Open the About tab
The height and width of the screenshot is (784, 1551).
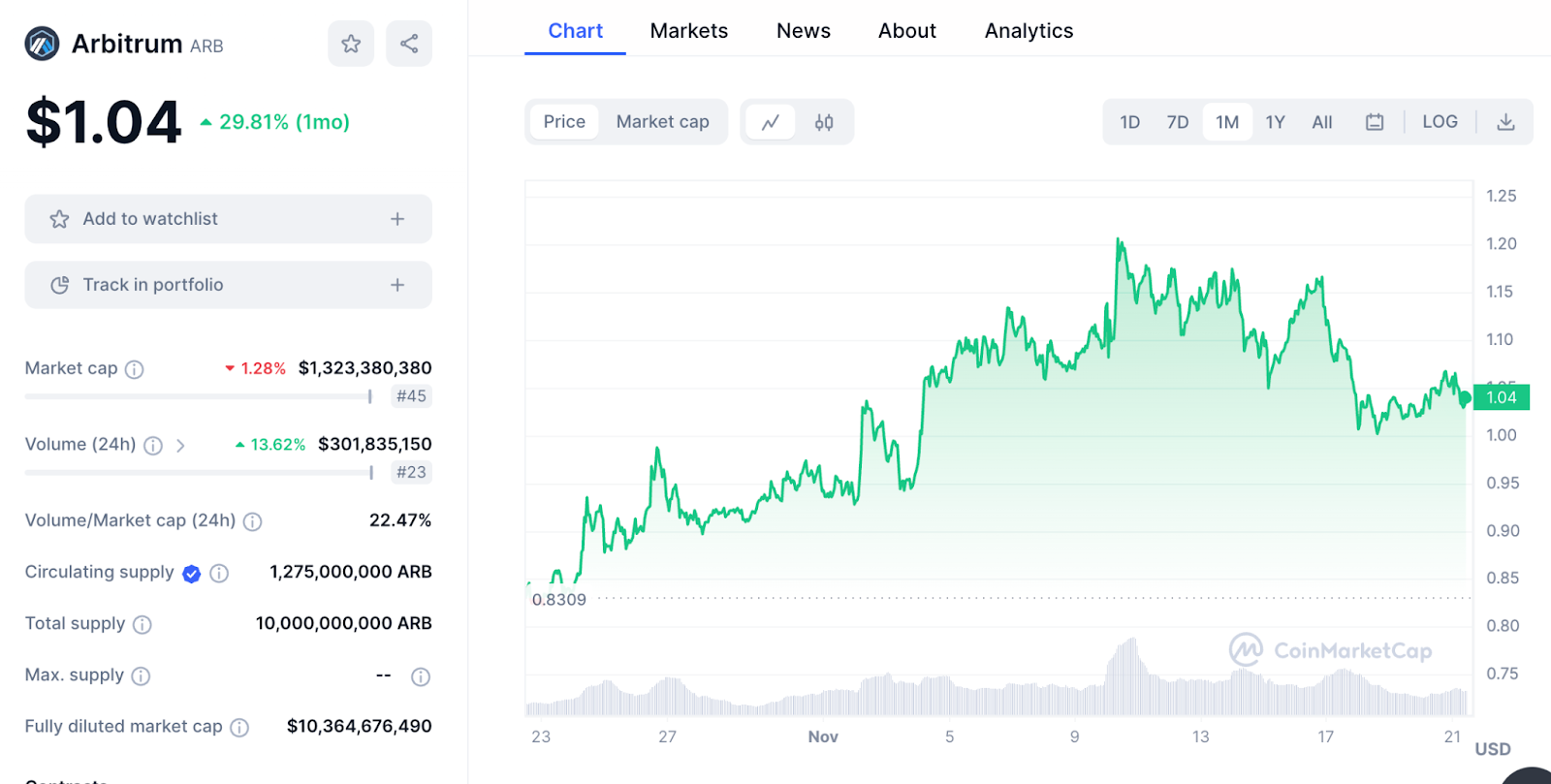tap(907, 31)
